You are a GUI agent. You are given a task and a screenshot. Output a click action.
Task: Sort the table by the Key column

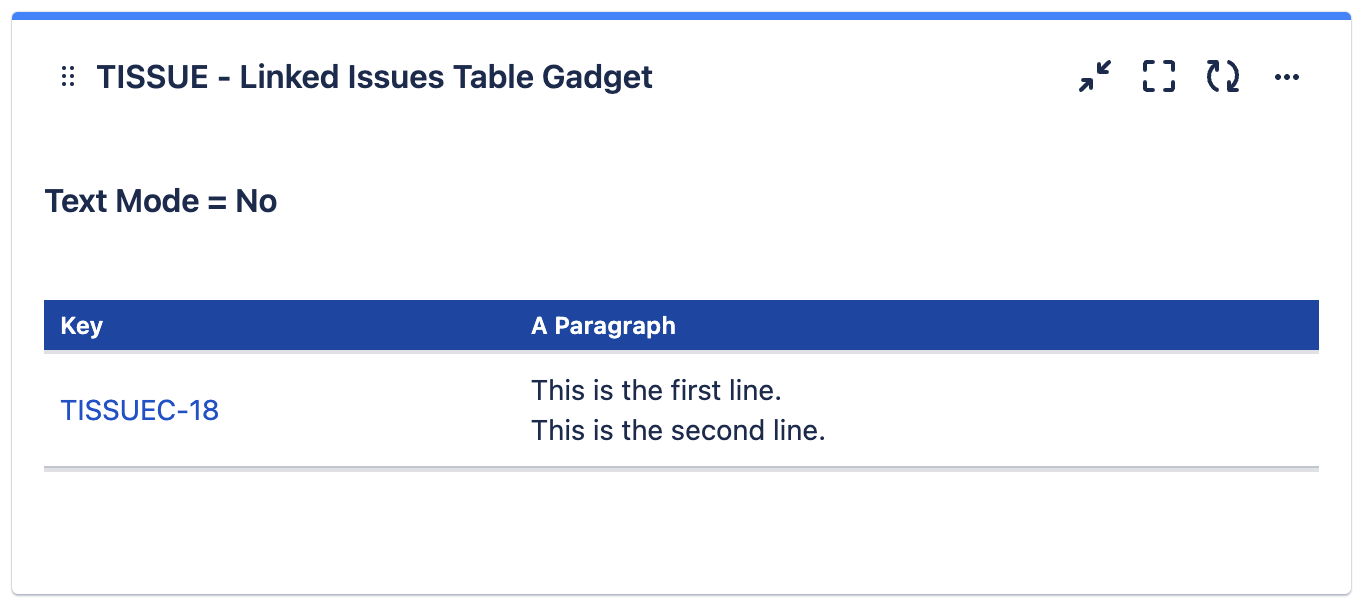click(80, 325)
